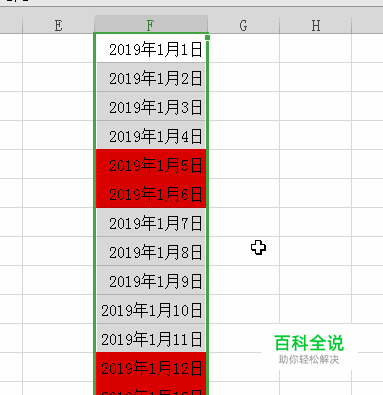Select red cell 2019年1月12日
This screenshot has height=395, width=383.
[151, 367]
